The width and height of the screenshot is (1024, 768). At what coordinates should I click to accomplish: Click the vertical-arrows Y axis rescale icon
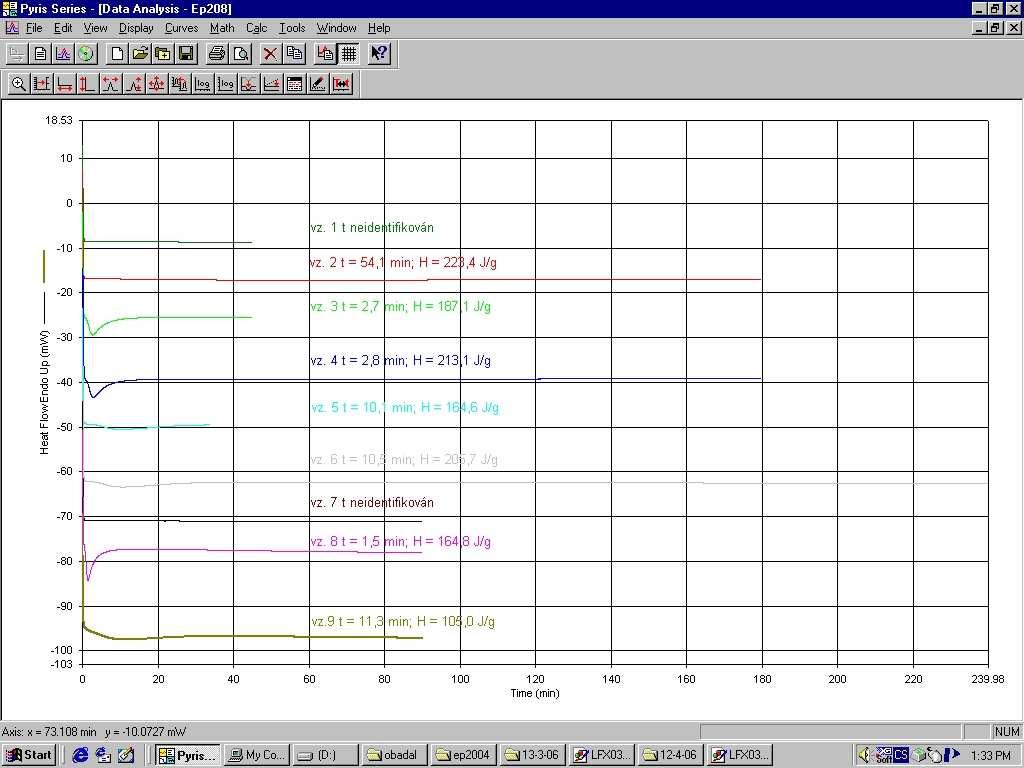[x=87, y=84]
